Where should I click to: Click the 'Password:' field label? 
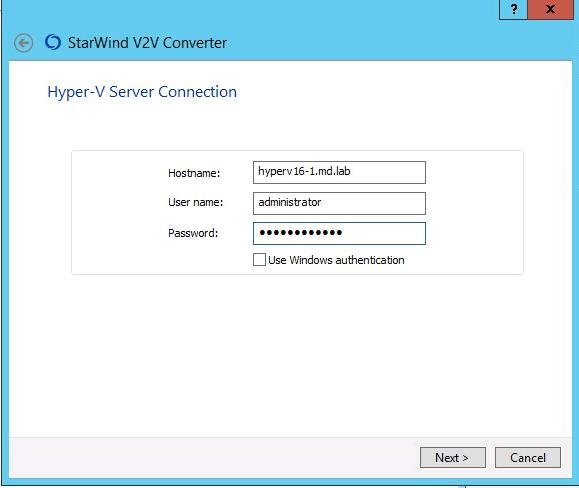click(x=193, y=233)
